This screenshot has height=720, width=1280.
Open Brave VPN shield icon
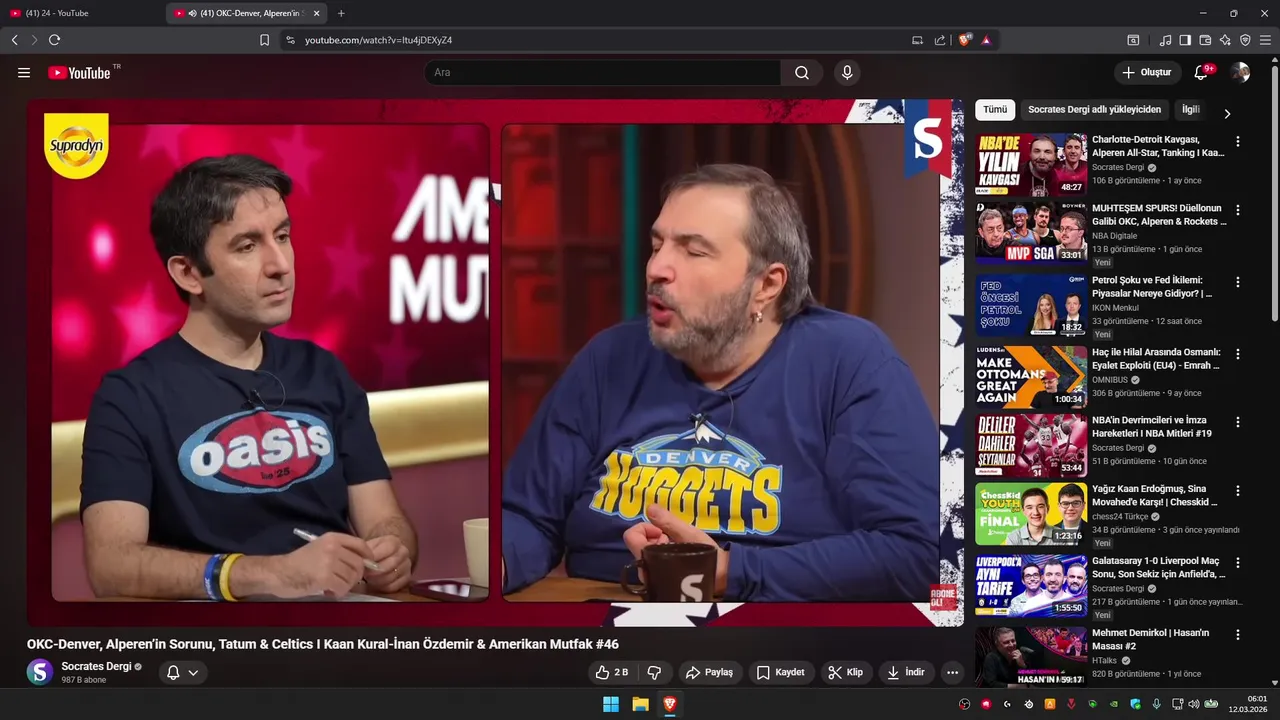point(1245,40)
